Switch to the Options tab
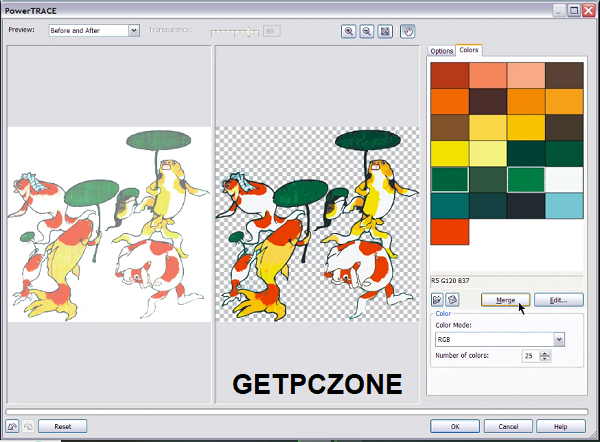Screen dimensions: 600x442 pyautogui.click(x=442, y=51)
